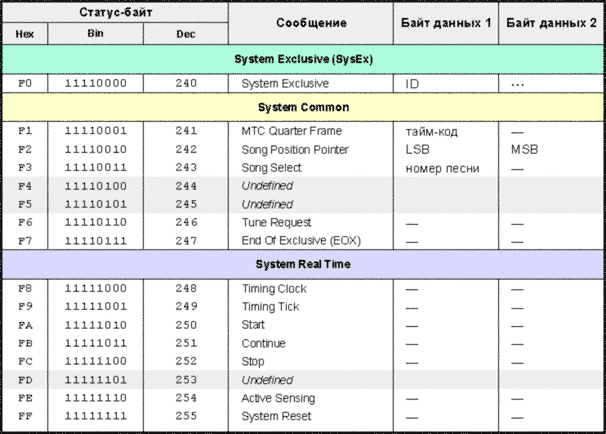This screenshot has height=434, width=606.
Task: Click the тайм-код data cell
Action: (431, 132)
